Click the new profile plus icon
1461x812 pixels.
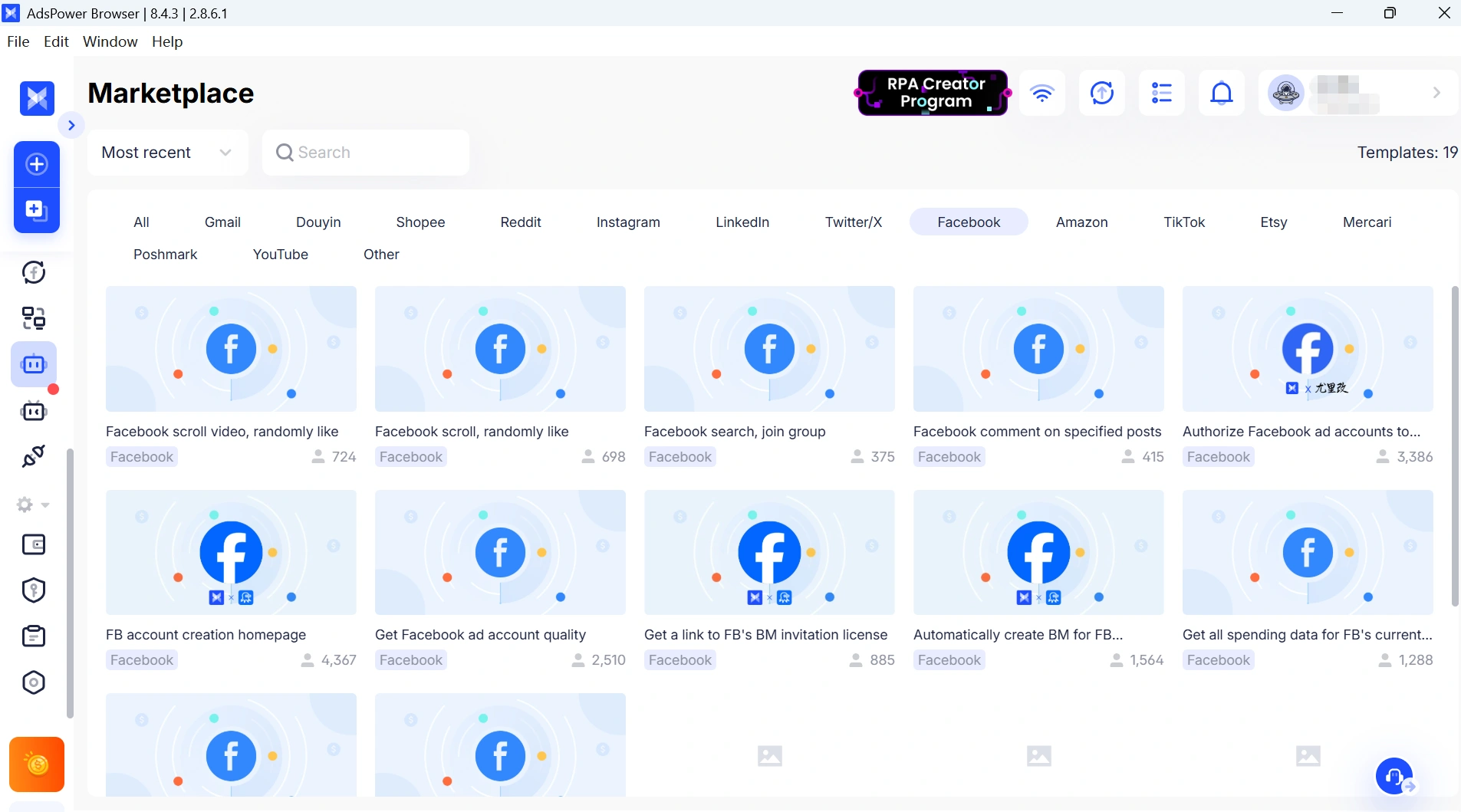coord(37,164)
